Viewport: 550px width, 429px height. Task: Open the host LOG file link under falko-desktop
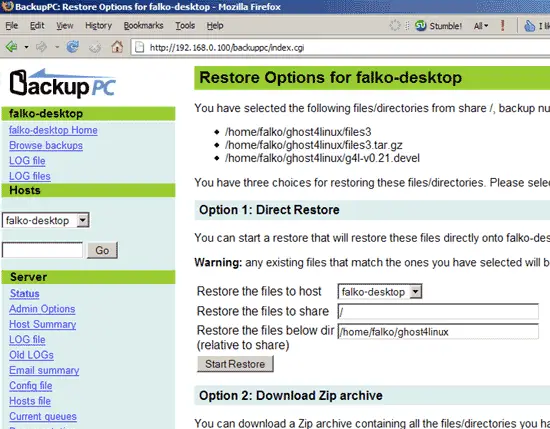tap(27, 161)
